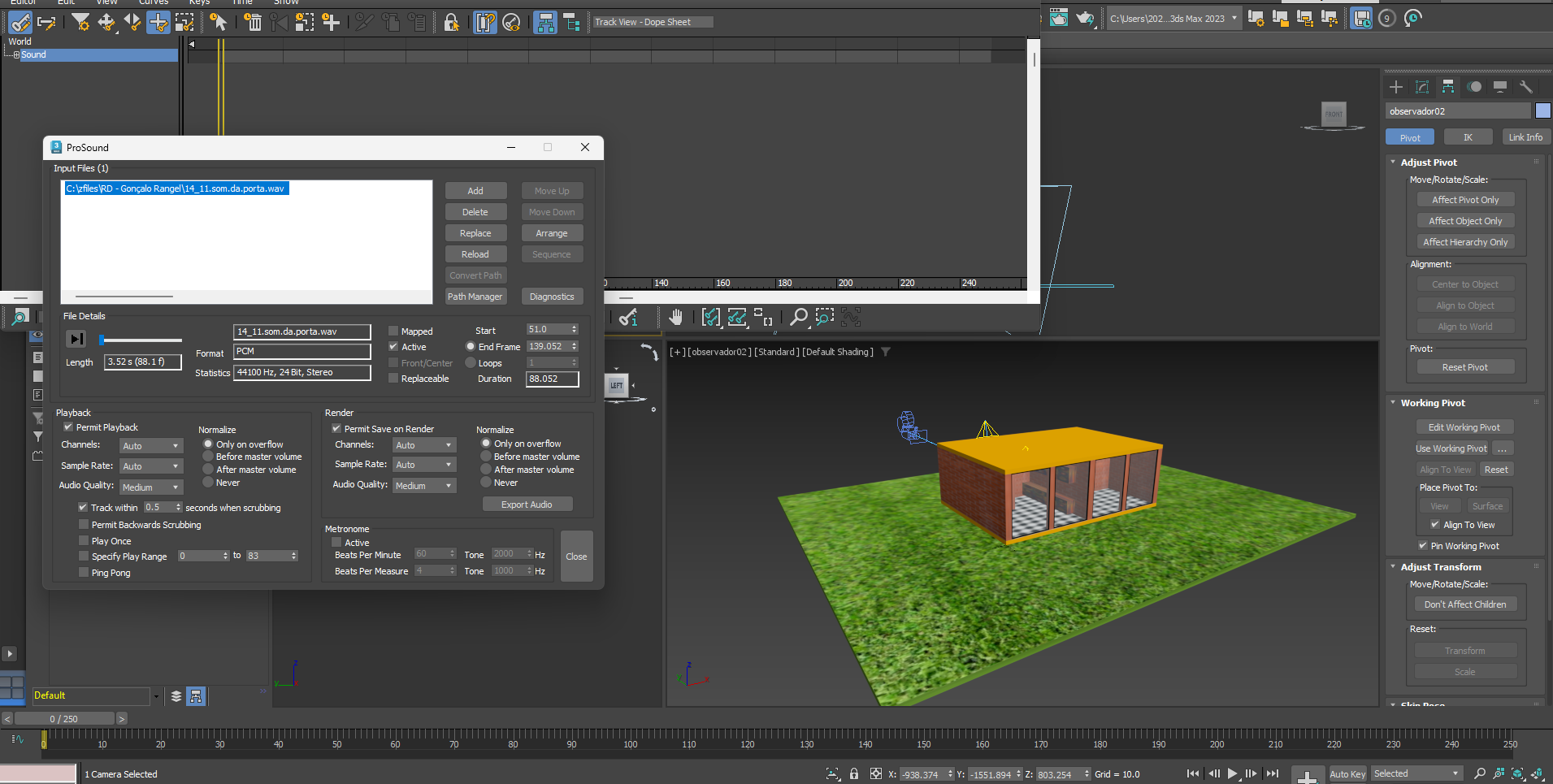Open the Render Sample Rate dropdown
1553x784 pixels.
pyautogui.click(x=424, y=465)
